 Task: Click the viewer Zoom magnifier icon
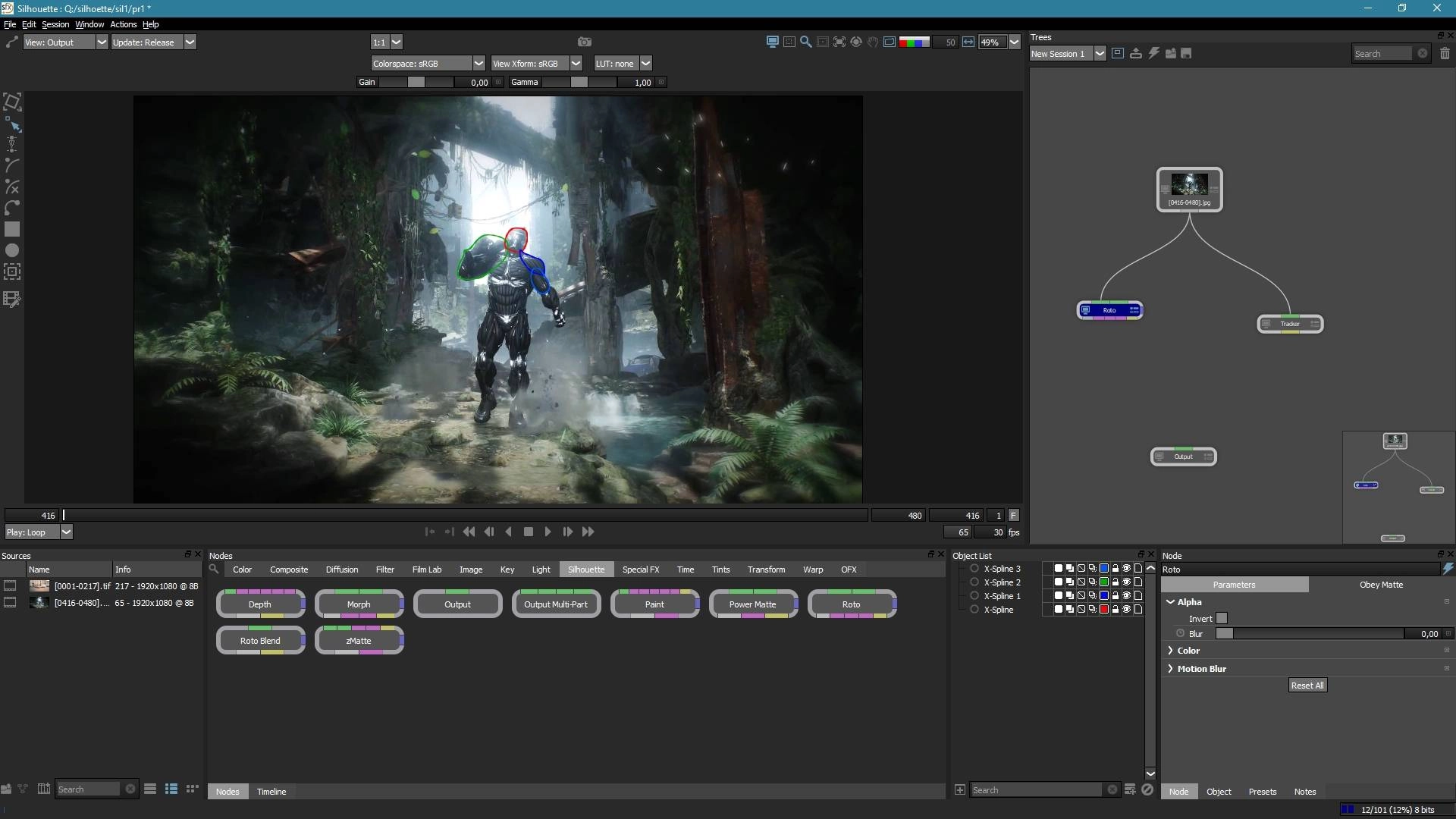tap(805, 42)
